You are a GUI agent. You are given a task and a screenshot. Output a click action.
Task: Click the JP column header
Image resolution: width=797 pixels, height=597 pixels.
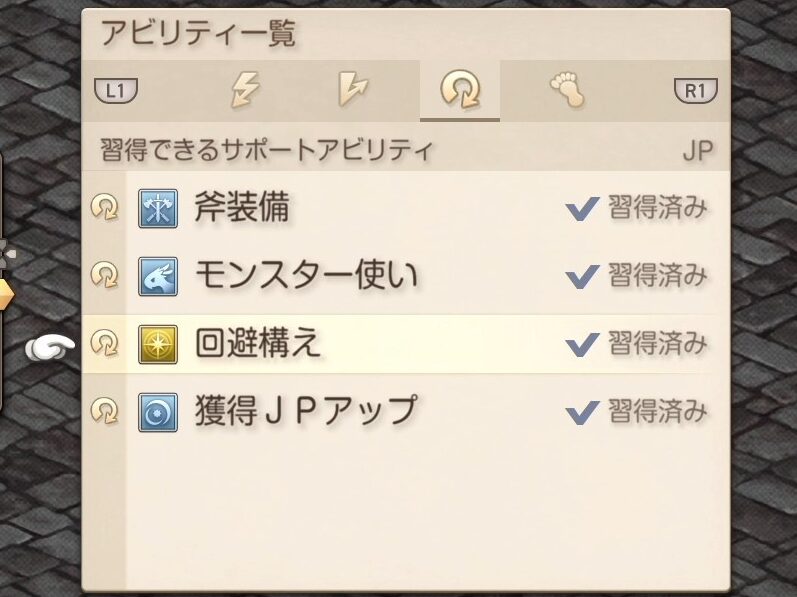(x=699, y=151)
